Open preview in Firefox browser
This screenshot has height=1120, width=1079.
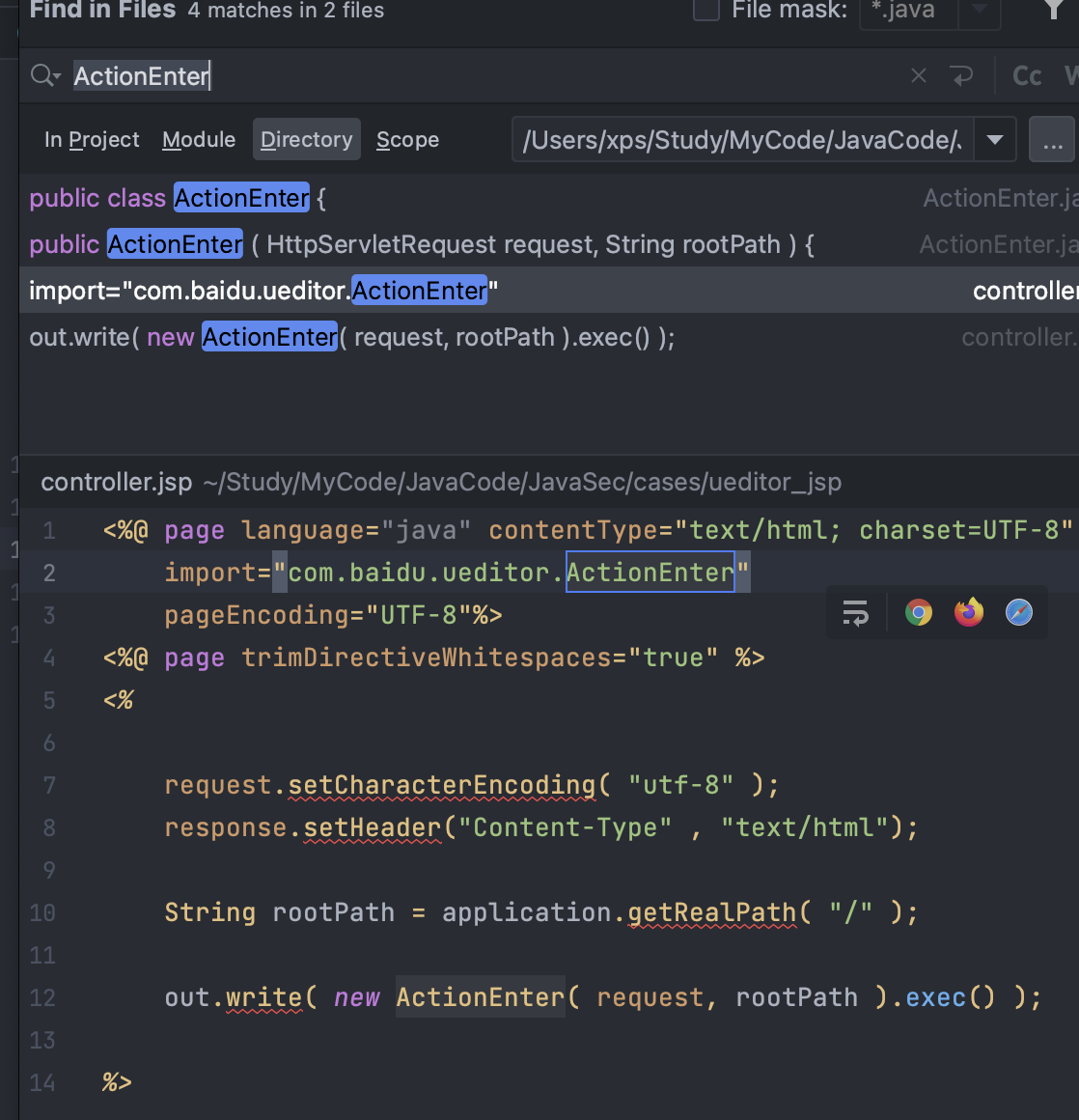pos(969,612)
